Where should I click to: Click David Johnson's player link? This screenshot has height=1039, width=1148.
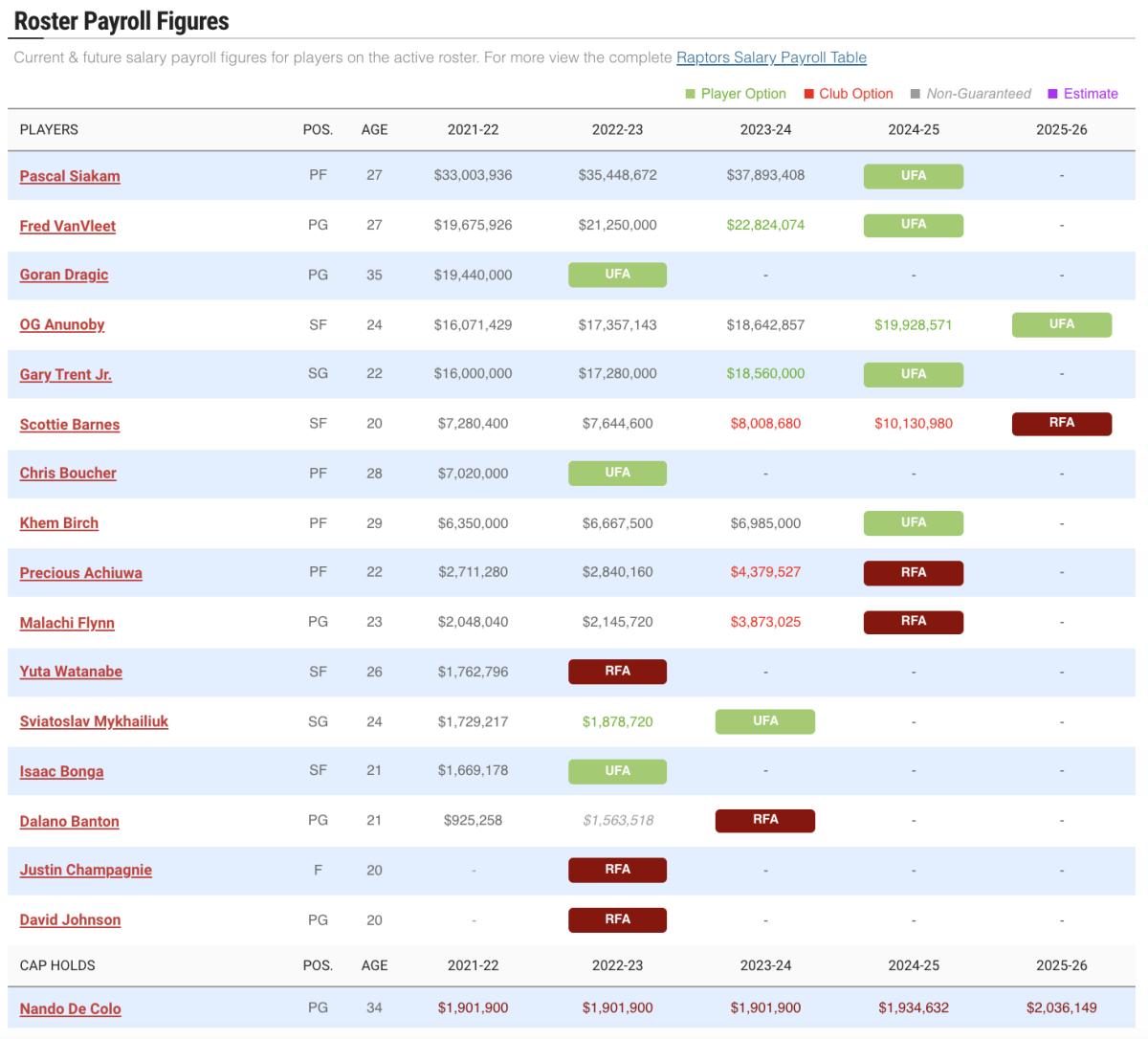(x=70, y=919)
